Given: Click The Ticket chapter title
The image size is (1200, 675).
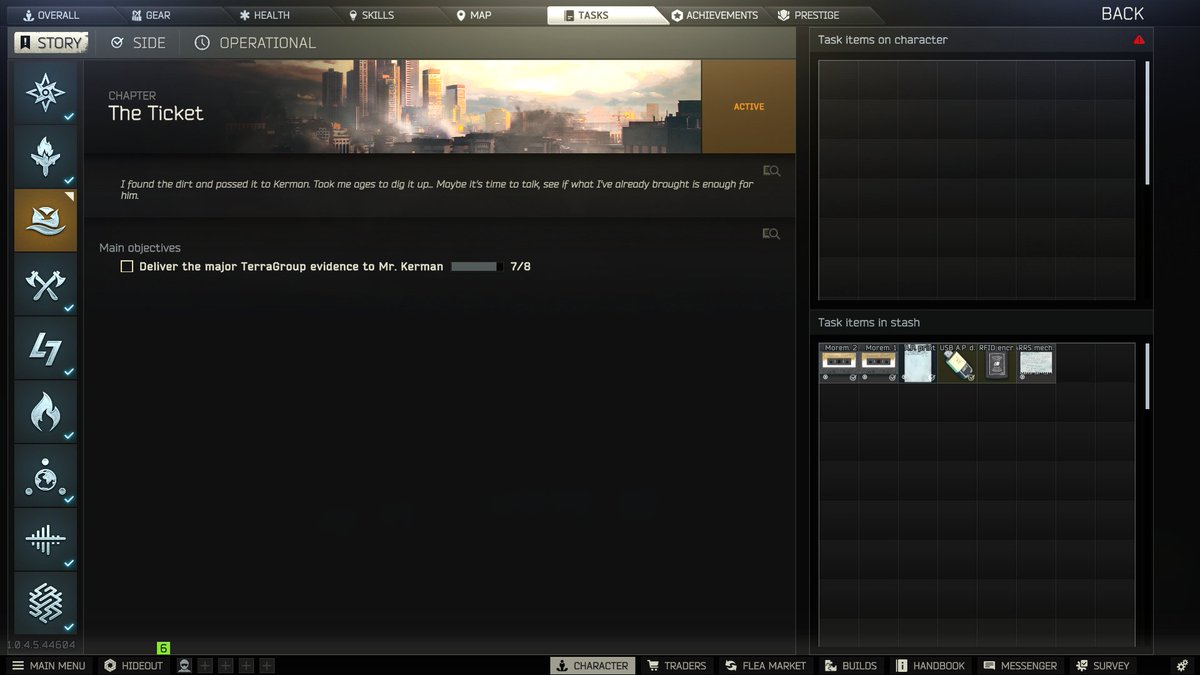Looking at the screenshot, I should tap(156, 113).
